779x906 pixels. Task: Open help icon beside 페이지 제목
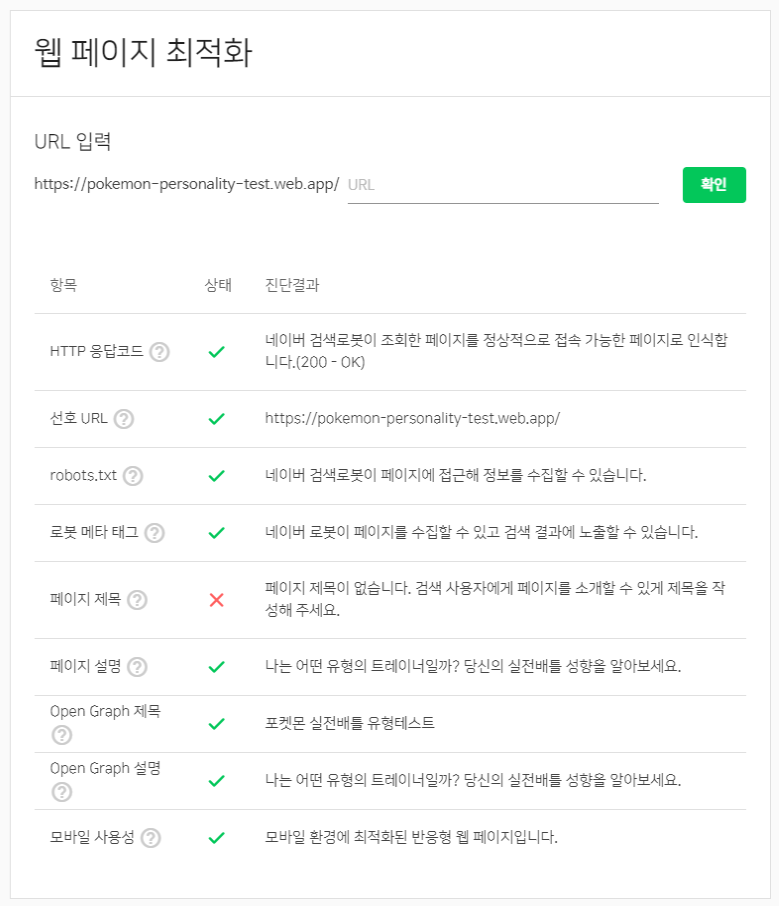coord(137,600)
